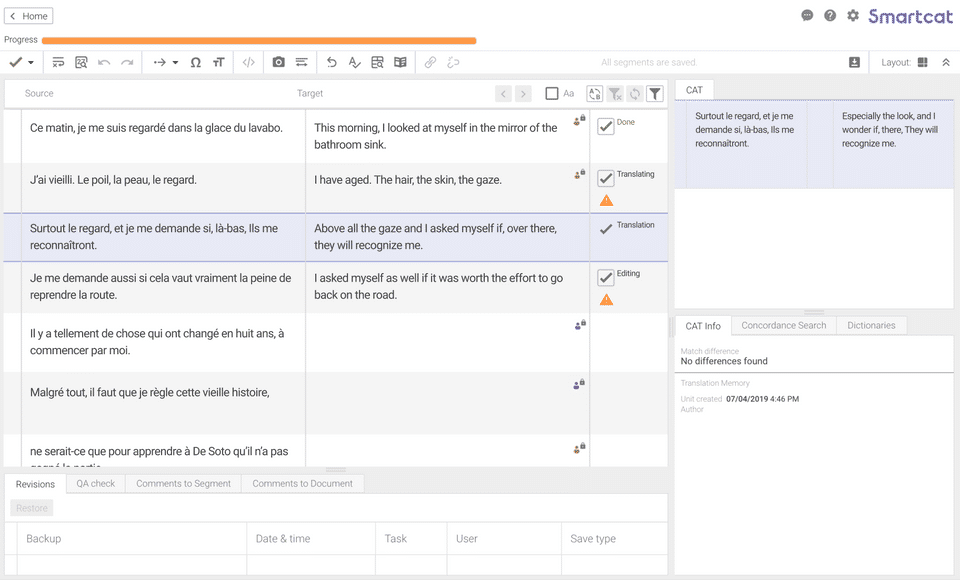960x580 pixels.
Task: Open the filter funnel icon
Action: coord(654,94)
